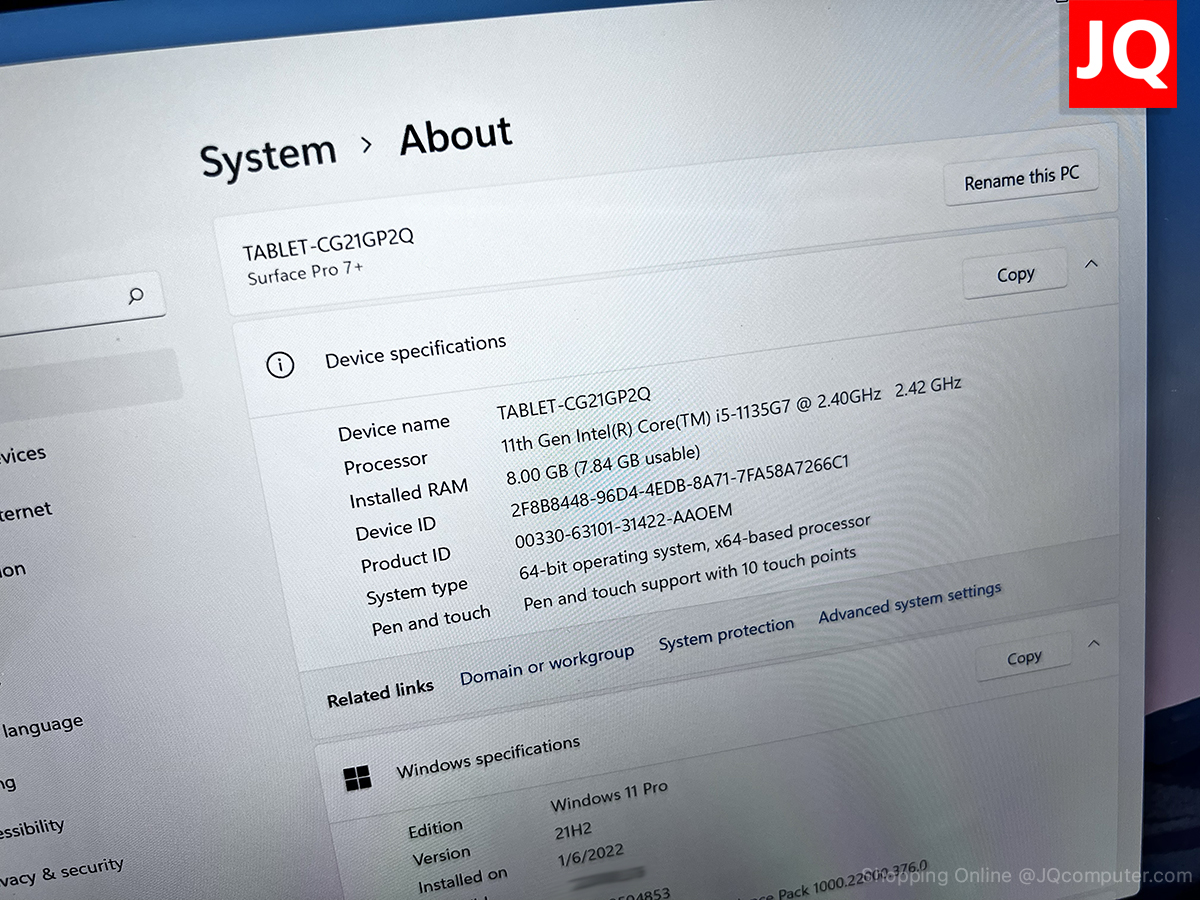Image resolution: width=1200 pixels, height=900 pixels.
Task: Open the System protection link
Action: [x=726, y=634]
